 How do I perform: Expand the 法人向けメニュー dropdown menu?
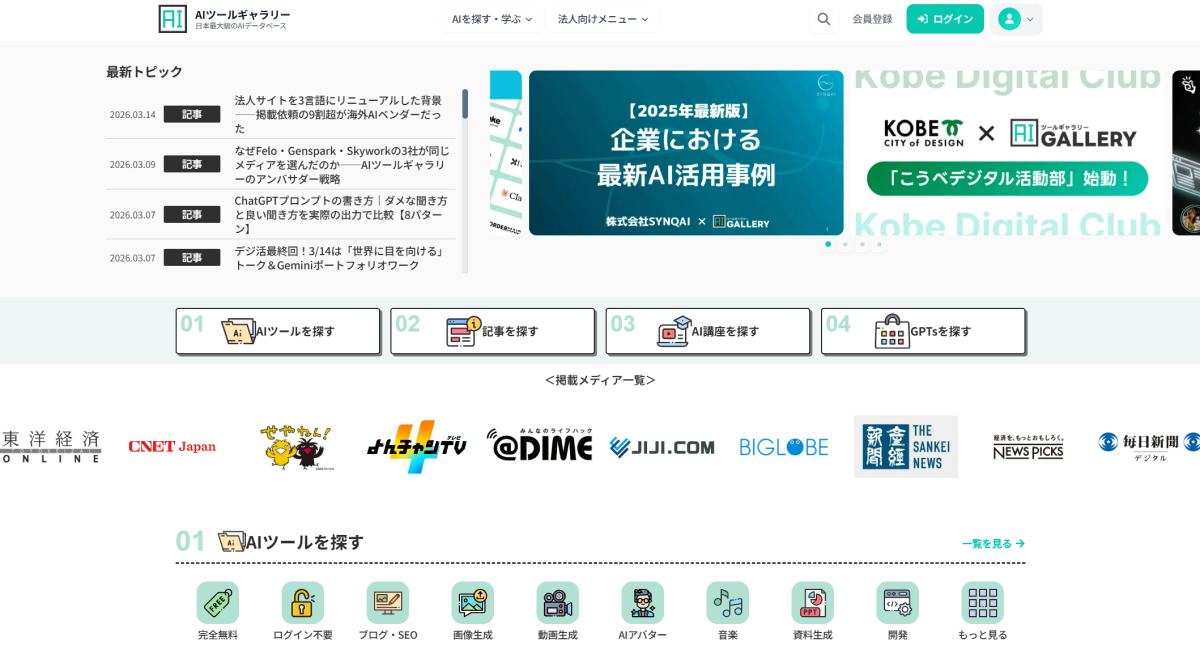click(x=603, y=19)
